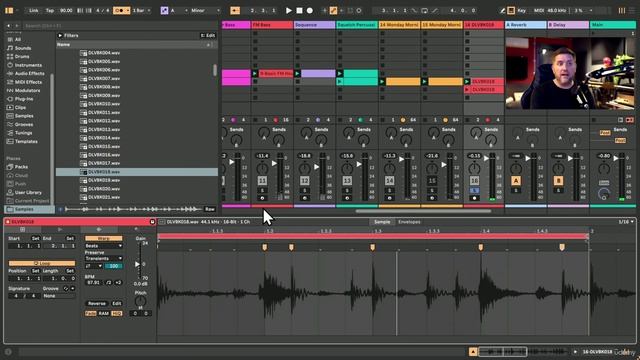The height and width of the screenshot is (360, 640).
Task: Toggle track 18 activator button
Action: pyautogui.click(x=474, y=181)
